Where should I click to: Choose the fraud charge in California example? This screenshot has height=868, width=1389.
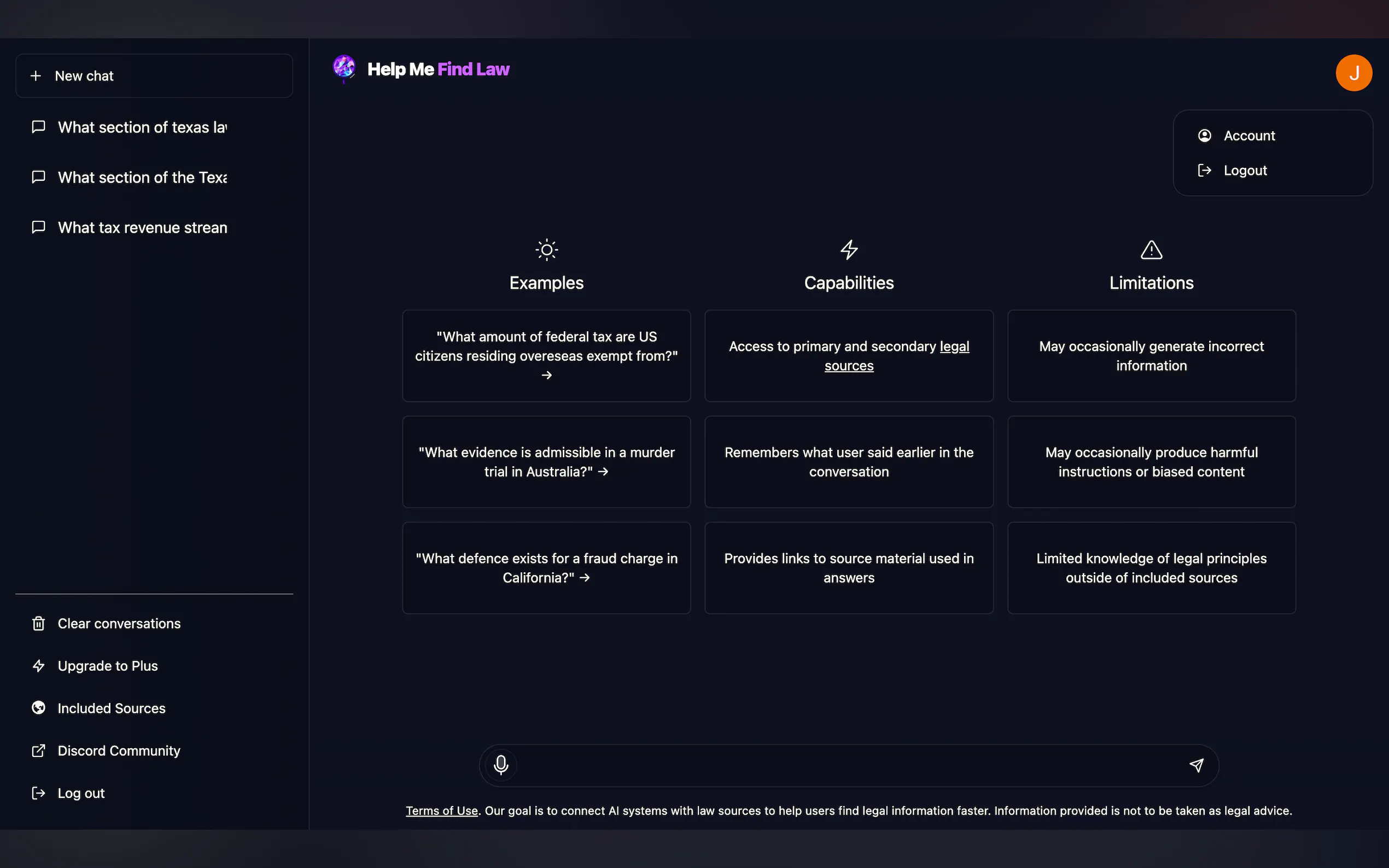pos(546,568)
